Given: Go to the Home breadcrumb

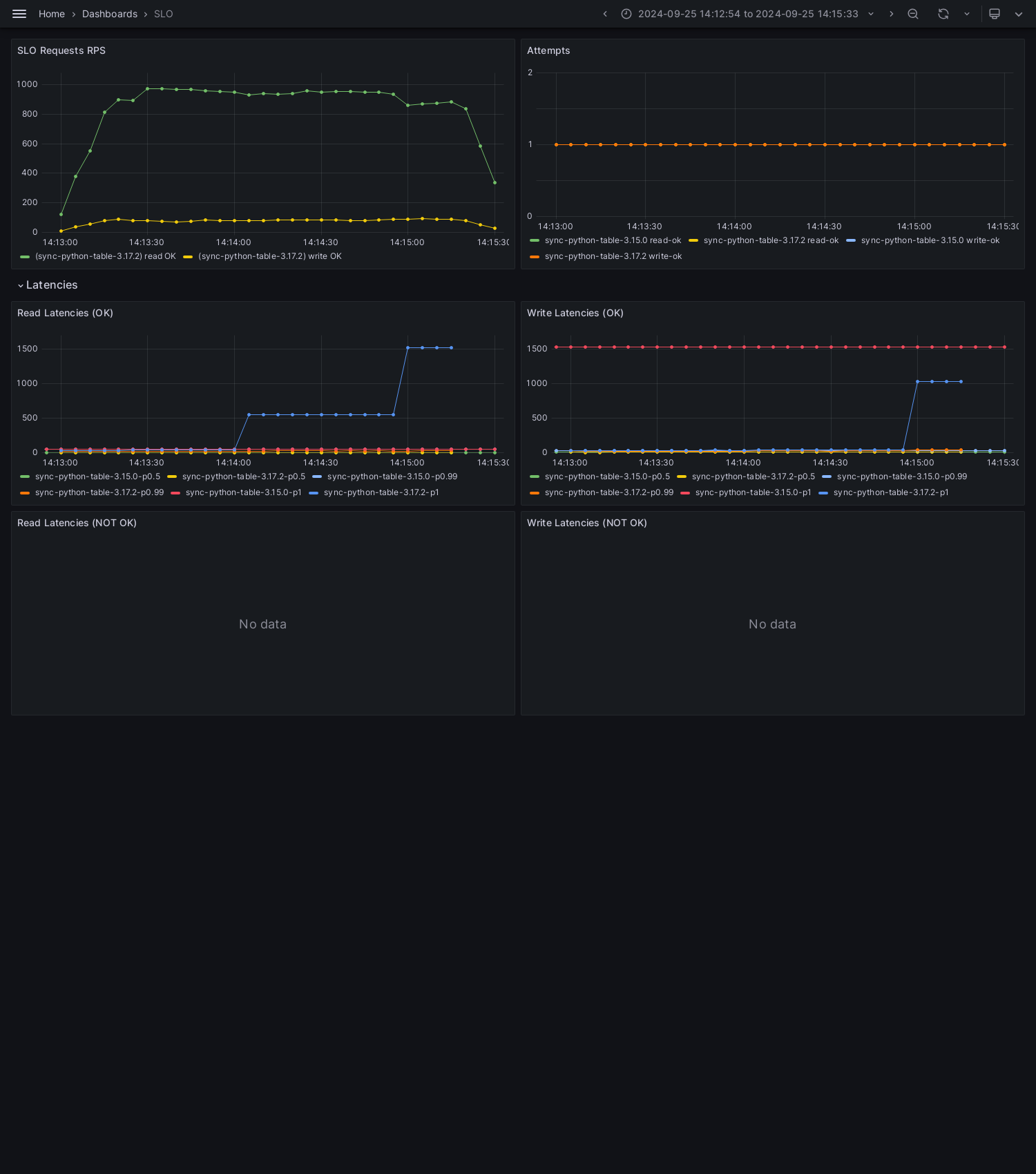Looking at the screenshot, I should coord(52,14).
